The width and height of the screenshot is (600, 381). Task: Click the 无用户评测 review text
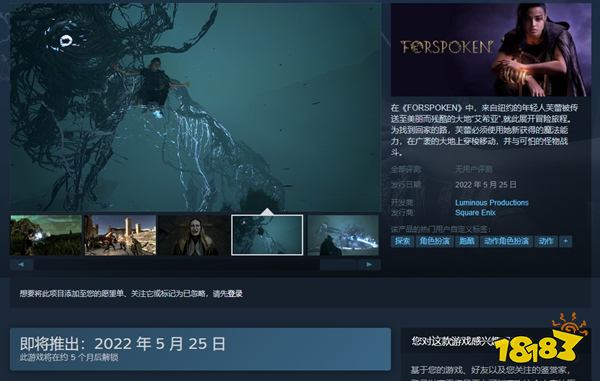tap(473, 169)
